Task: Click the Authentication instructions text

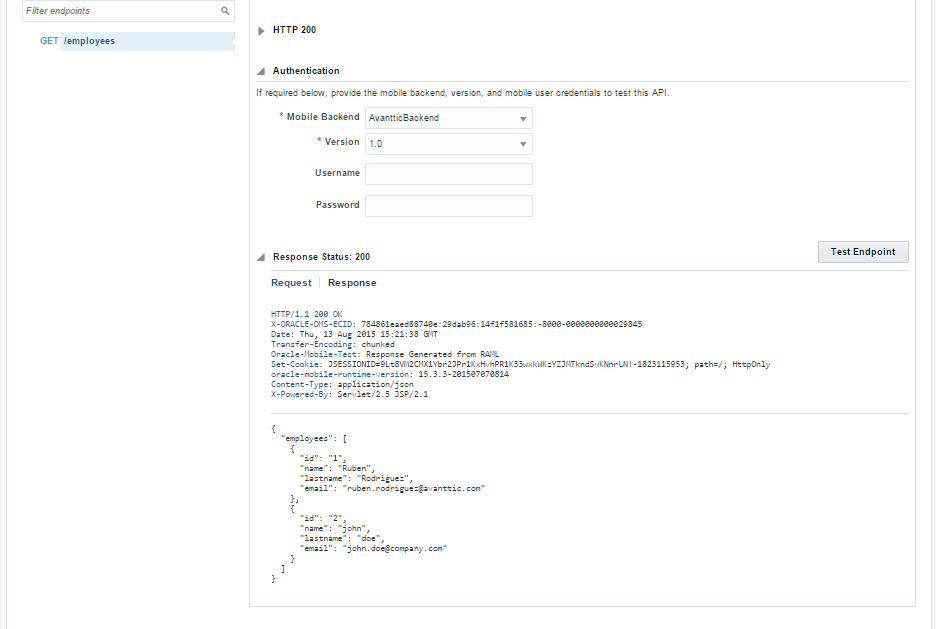Action: coord(463,93)
